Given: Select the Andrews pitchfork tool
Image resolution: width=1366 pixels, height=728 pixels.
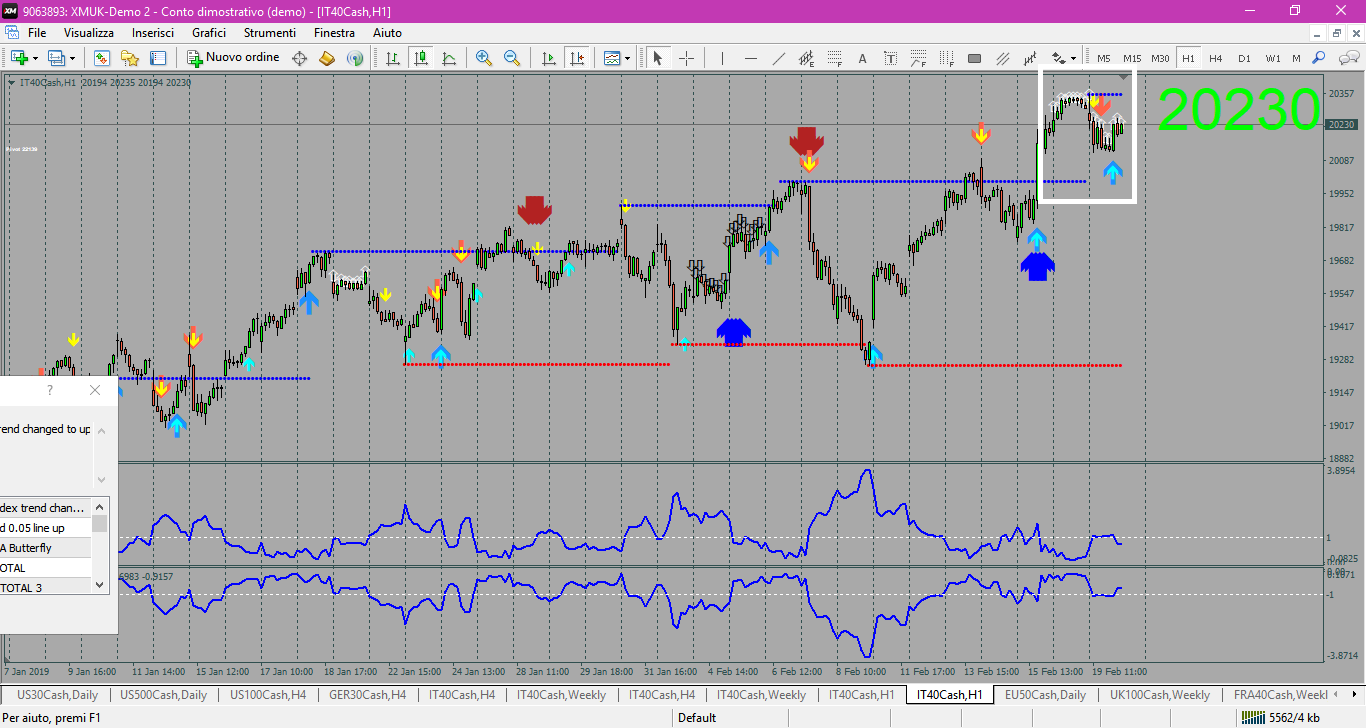Looking at the screenshot, I should (1002, 58).
